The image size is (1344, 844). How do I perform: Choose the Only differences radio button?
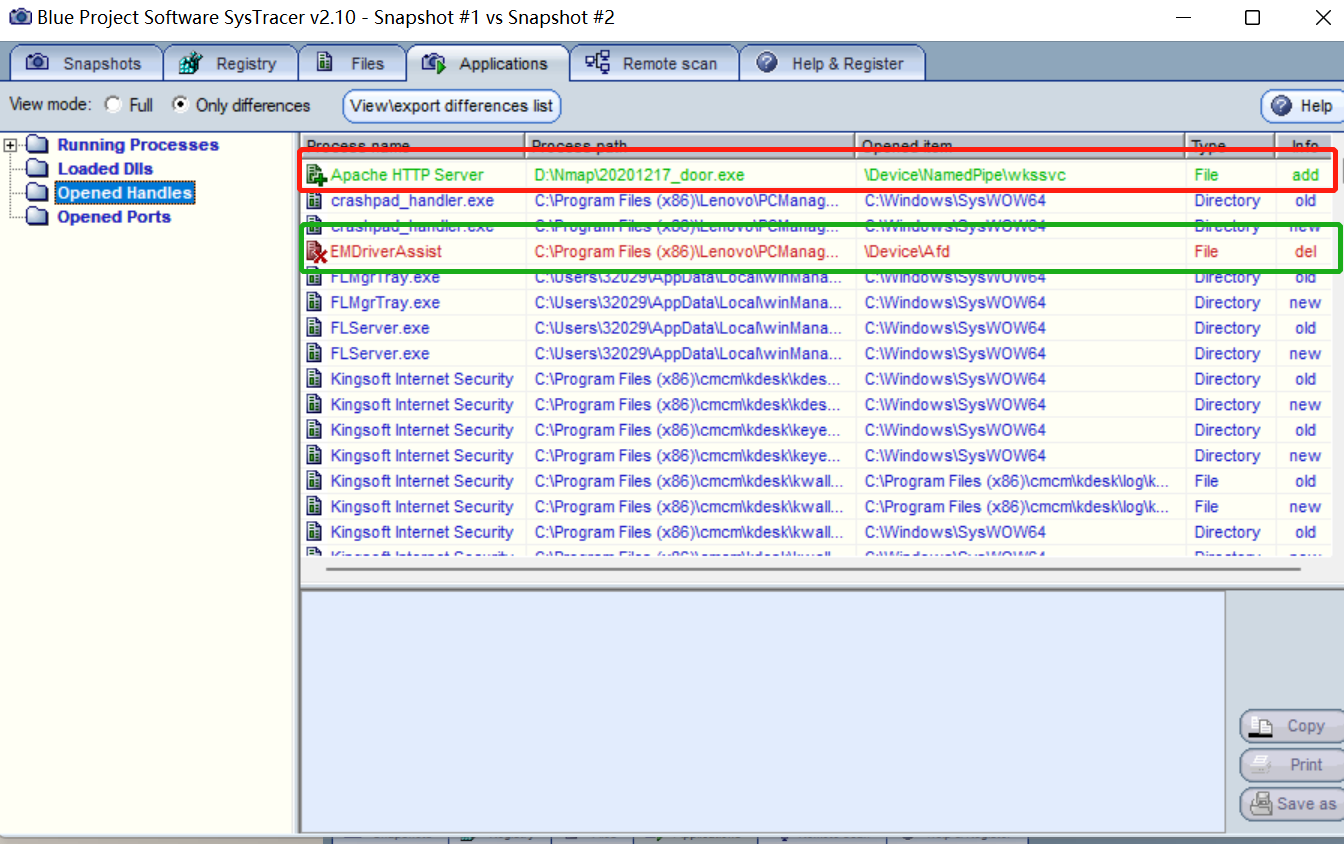(180, 105)
